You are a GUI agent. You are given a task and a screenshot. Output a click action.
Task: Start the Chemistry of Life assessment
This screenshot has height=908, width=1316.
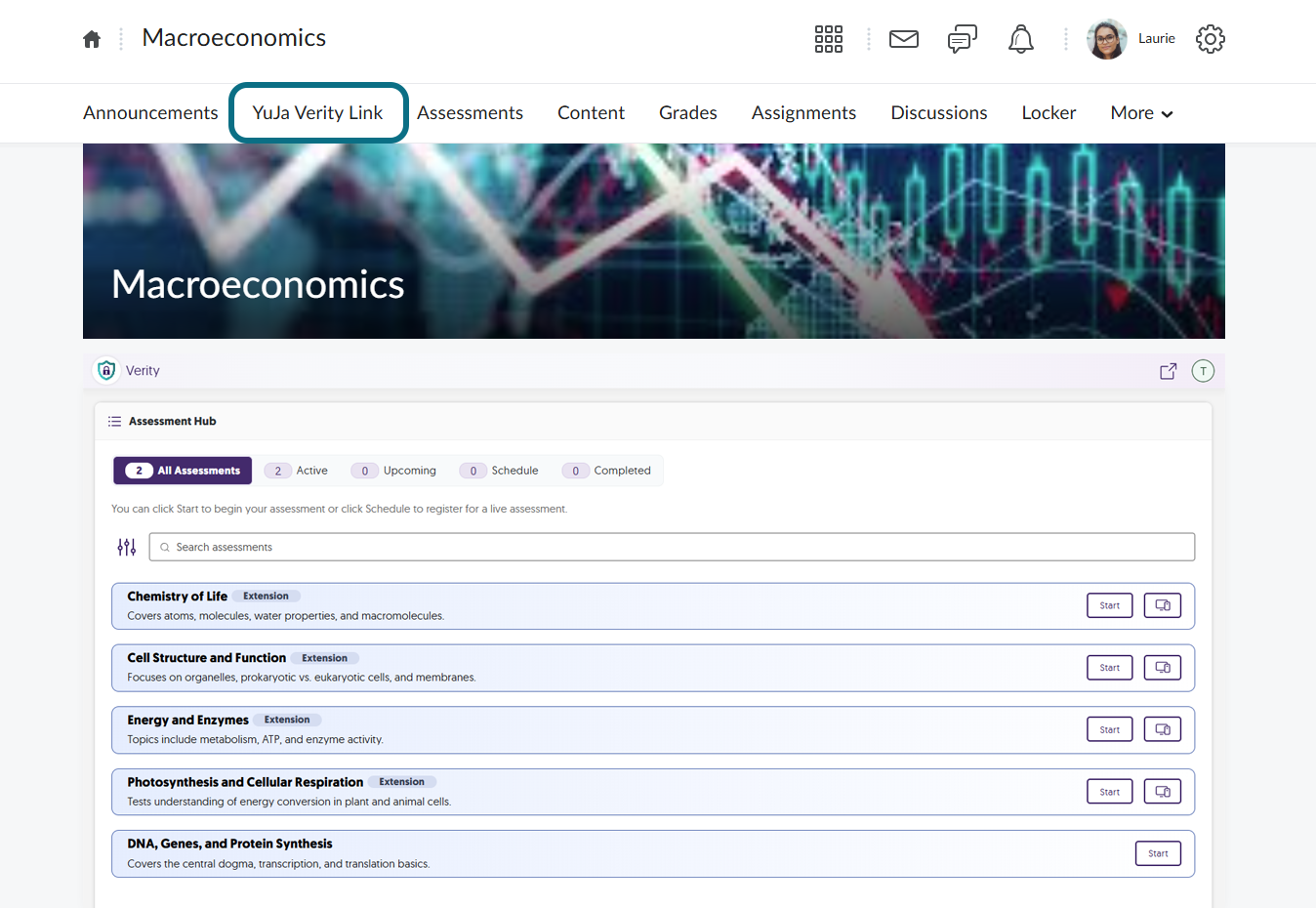1110,605
